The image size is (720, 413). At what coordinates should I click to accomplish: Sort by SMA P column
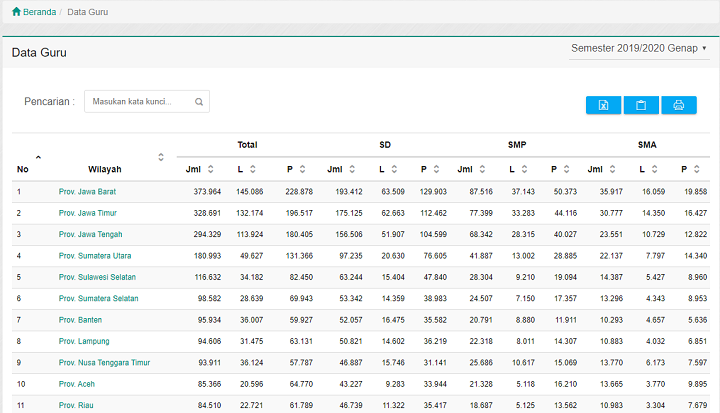697,169
